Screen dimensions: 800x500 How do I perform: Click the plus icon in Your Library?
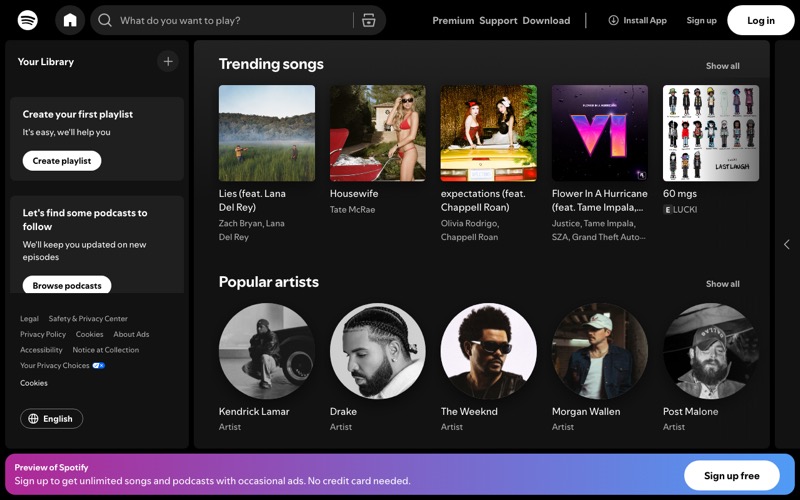coord(168,62)
